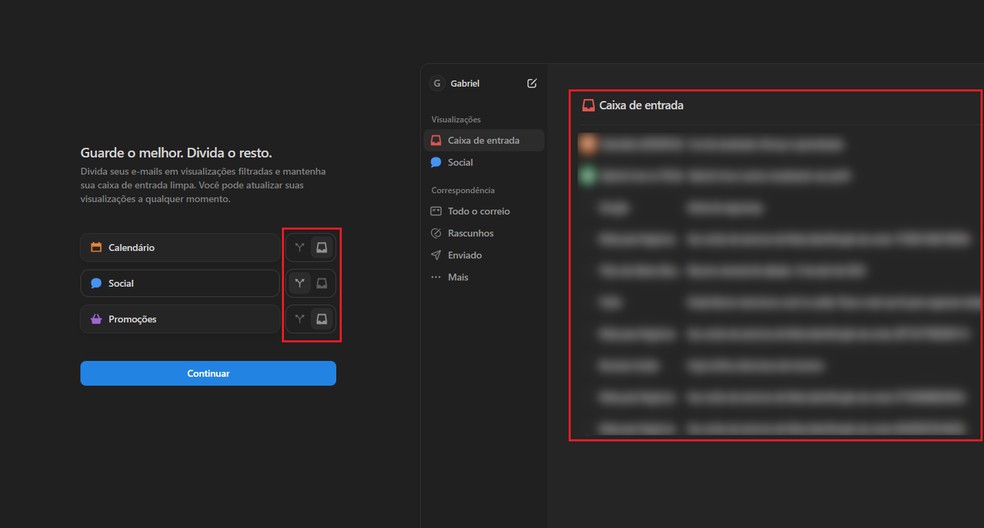
Task: Keep Promoções in the inbox
Action: [321, 319]
